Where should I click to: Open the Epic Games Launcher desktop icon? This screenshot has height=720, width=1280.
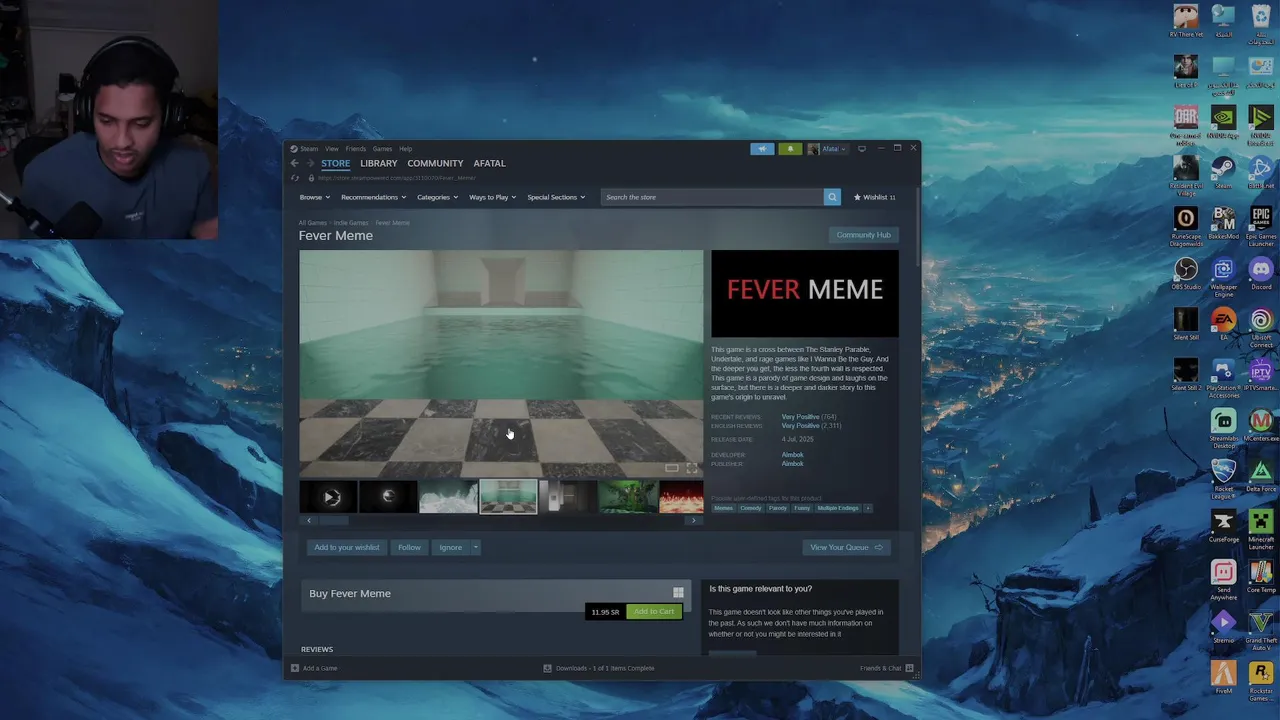tap(1261, 227)
